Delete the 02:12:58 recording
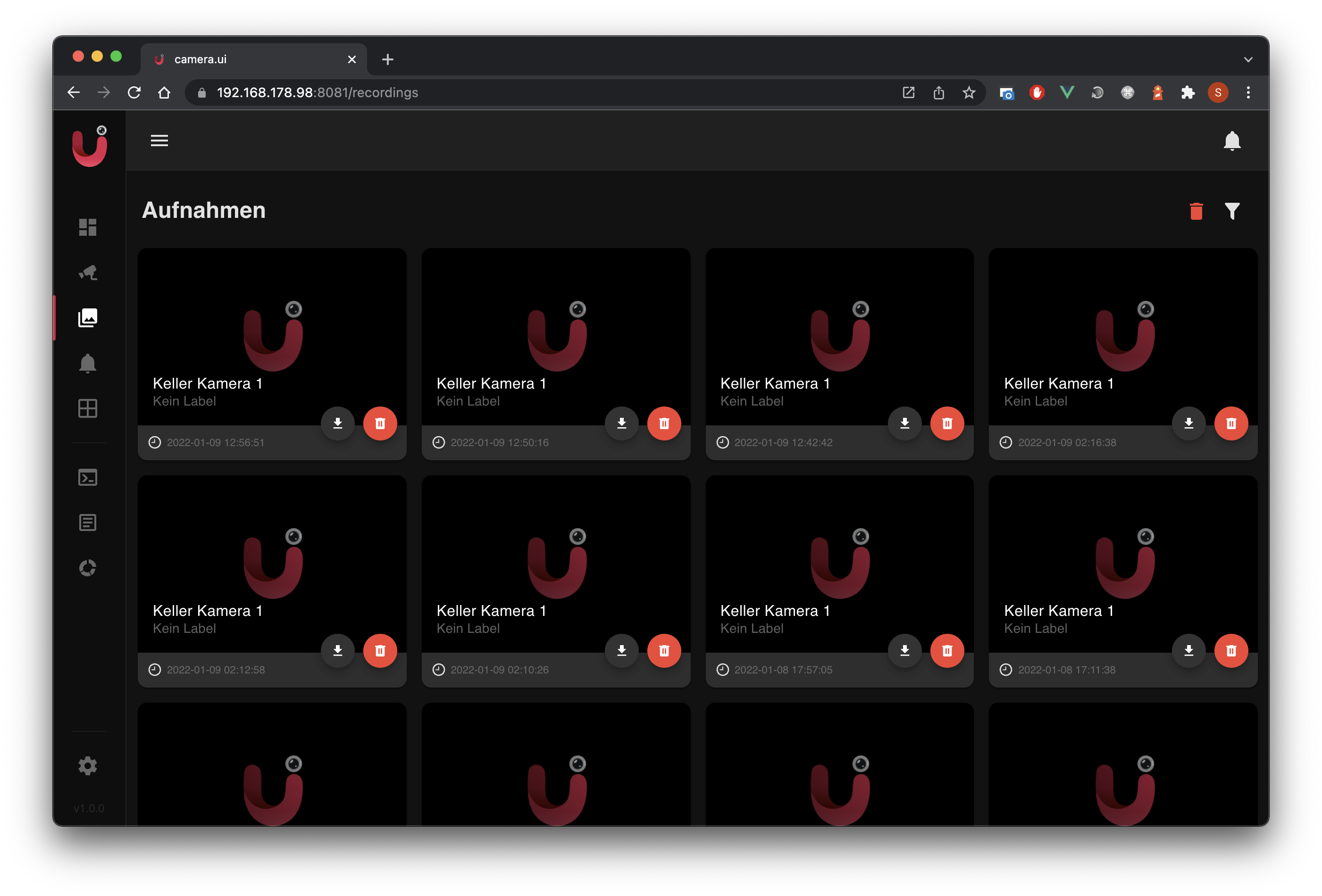Image resolution: width=1322 pixels, height=896 pixels. pos(380,650)
